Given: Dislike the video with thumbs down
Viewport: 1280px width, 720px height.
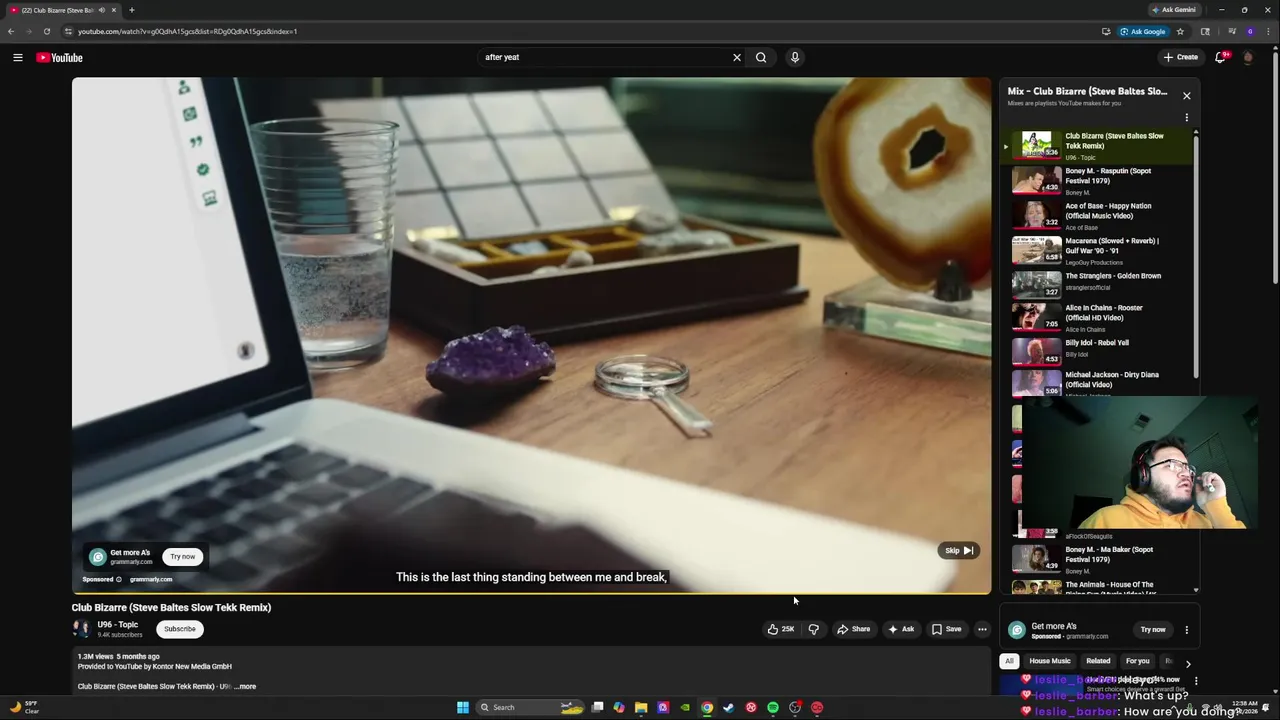Looking at the screenshot, I should tap(814, 629).
